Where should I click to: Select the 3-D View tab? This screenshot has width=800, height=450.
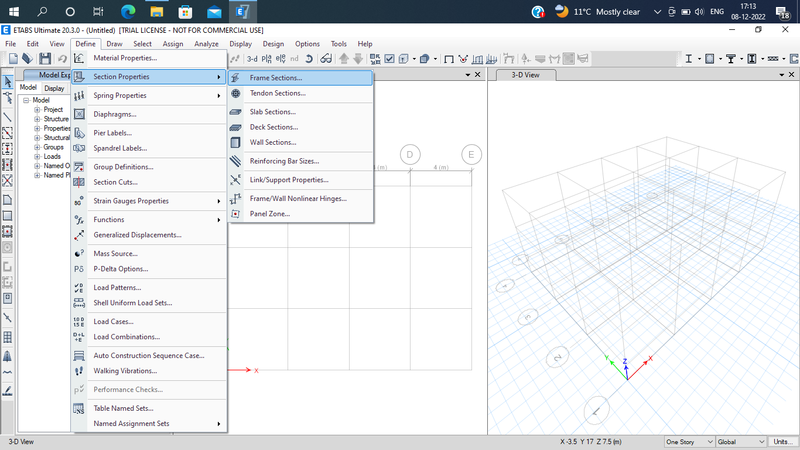[x=525, y=75]
